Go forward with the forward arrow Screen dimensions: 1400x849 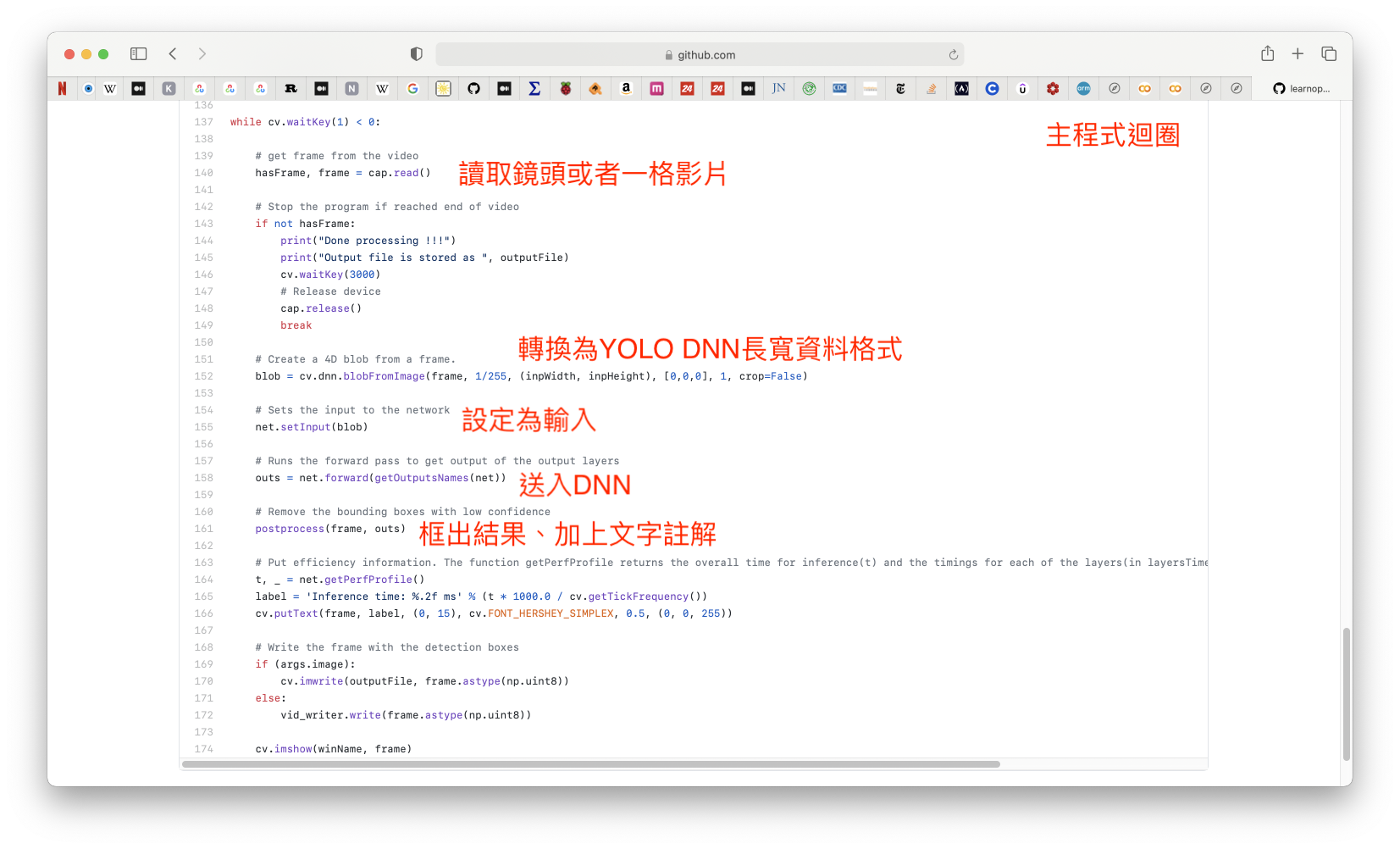coord(202,54)
